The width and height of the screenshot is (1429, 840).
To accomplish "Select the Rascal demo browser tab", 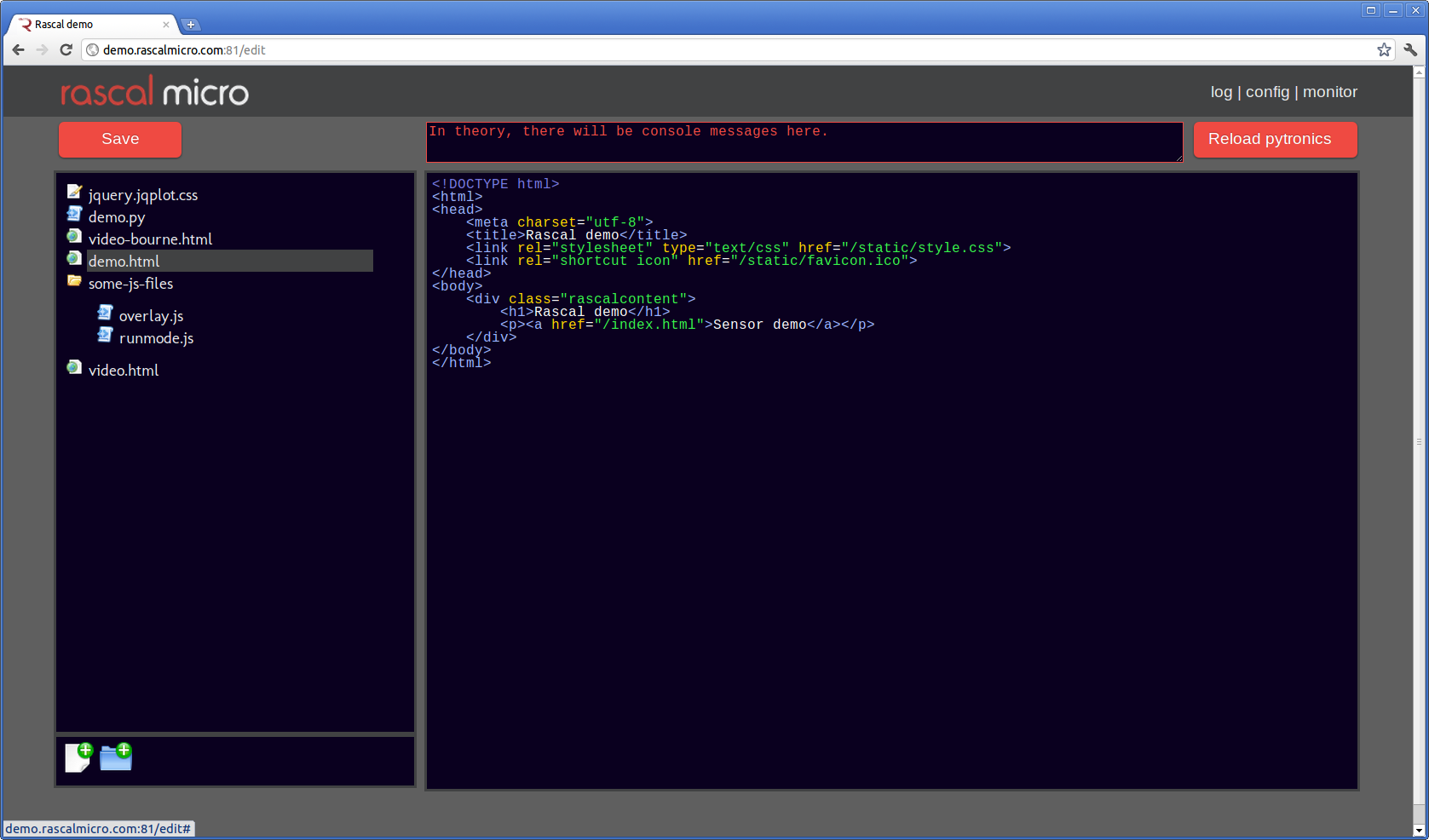I will click(x=92, y=25).
